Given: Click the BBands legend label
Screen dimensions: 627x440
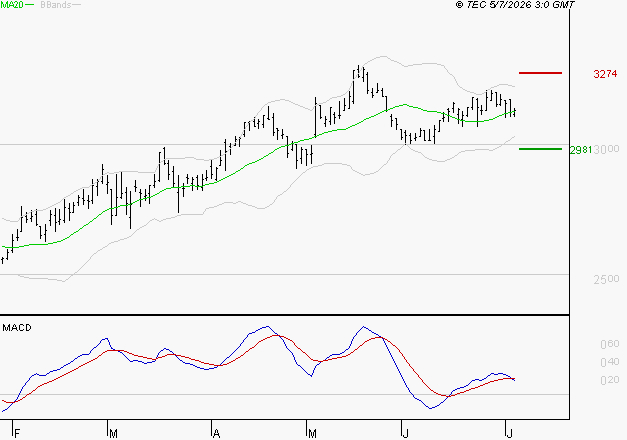Looking at the screenshot, I should [x=56, y=5].
